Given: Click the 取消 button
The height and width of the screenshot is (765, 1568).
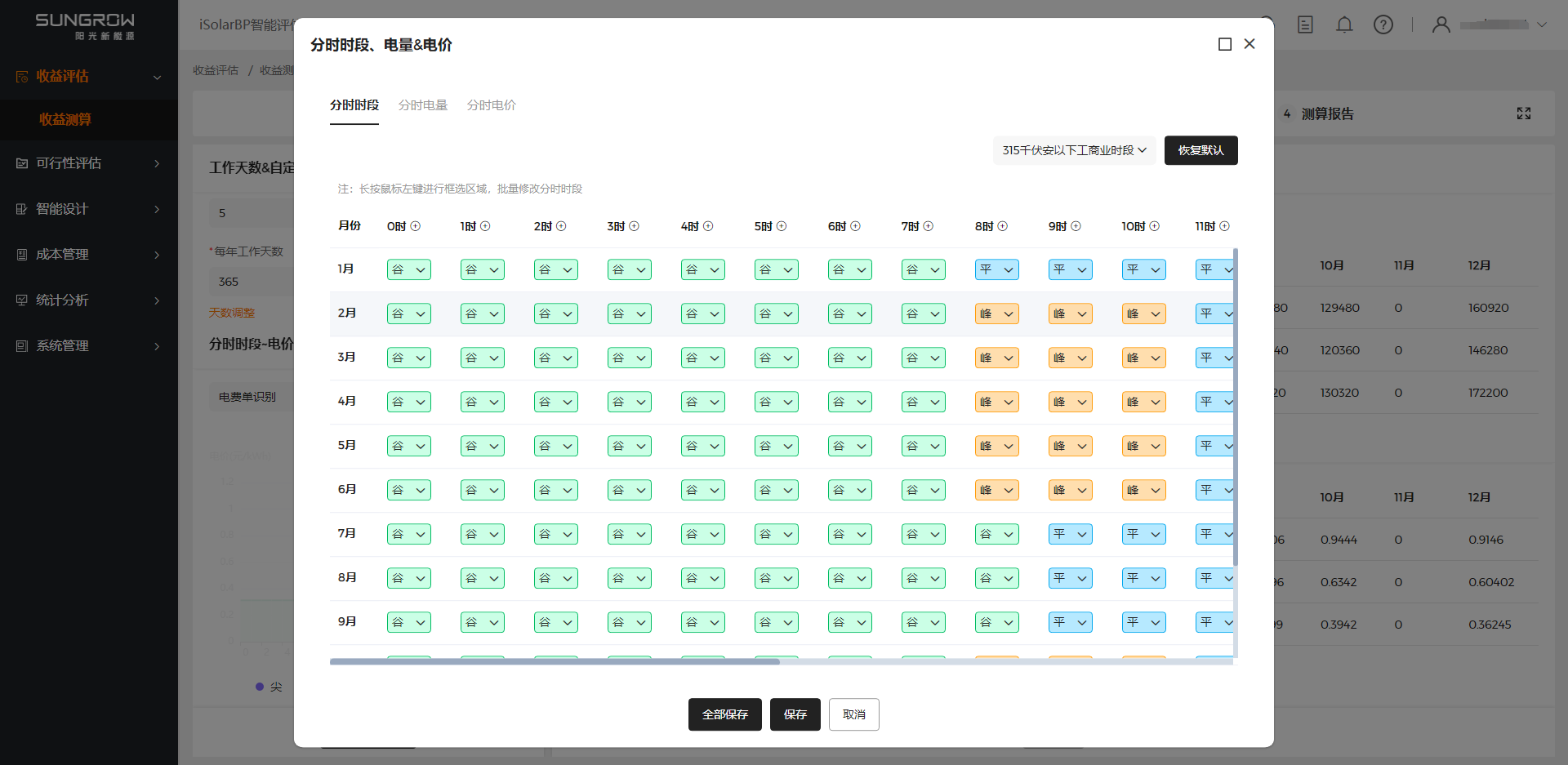Looking at the screenshot, I should point(853,714).
